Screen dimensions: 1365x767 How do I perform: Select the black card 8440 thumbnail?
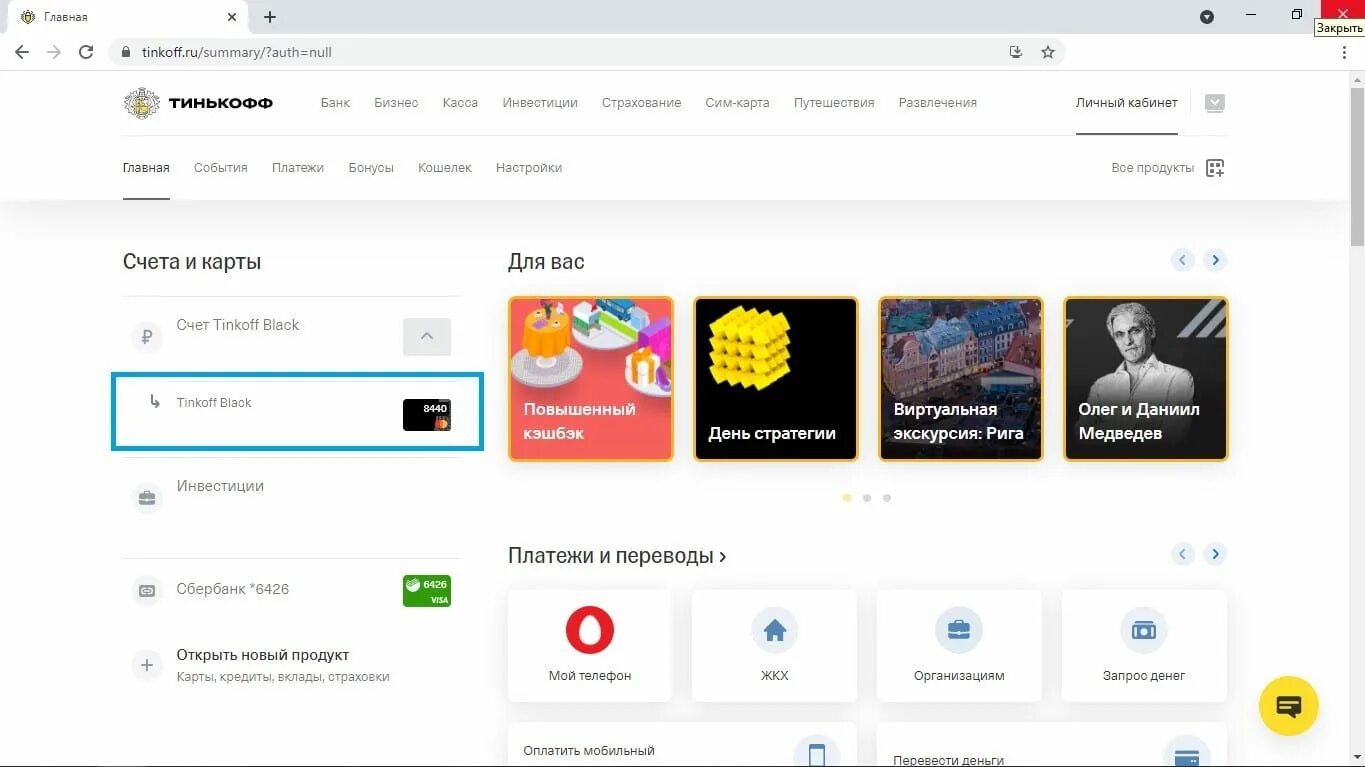pyautogui.click(x=427, y=415)
